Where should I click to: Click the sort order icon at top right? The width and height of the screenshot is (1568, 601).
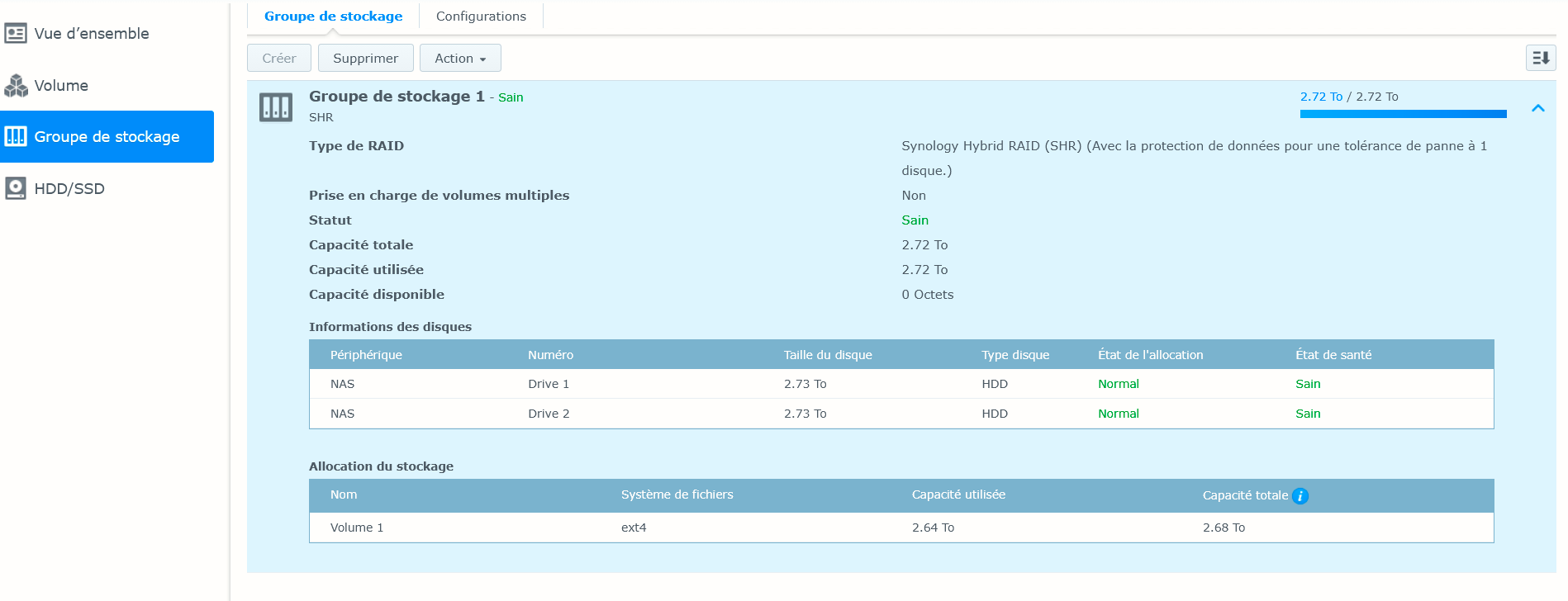pyautogui.click(x=1540, y=58)
